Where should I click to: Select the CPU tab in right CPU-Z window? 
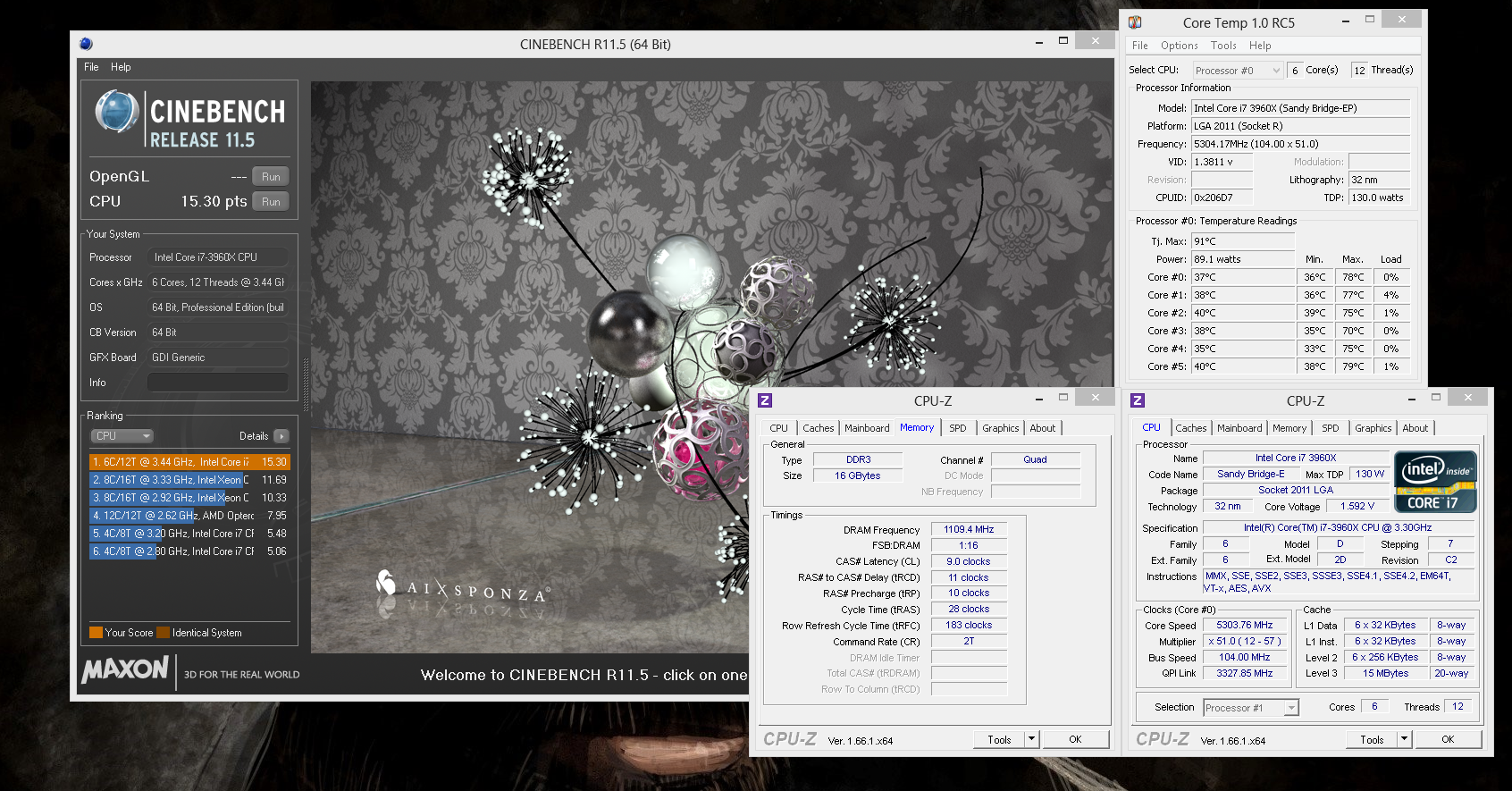tap(1152, 427)
